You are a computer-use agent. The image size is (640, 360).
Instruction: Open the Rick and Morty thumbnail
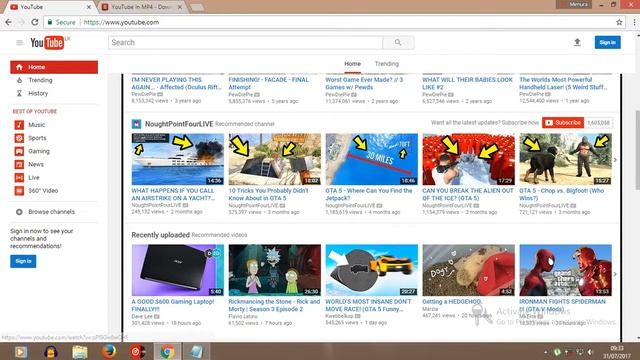click(275, 270)
